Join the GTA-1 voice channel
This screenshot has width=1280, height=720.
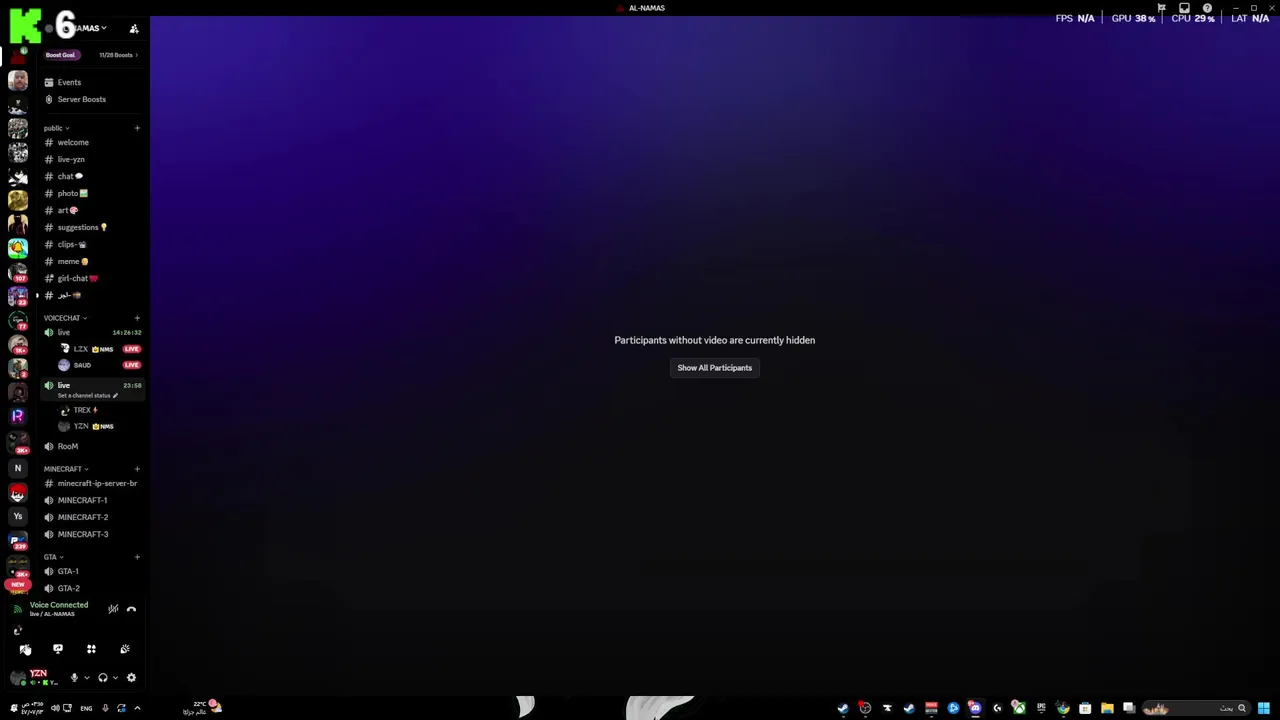pyautogui.click(x=92, y=571)
